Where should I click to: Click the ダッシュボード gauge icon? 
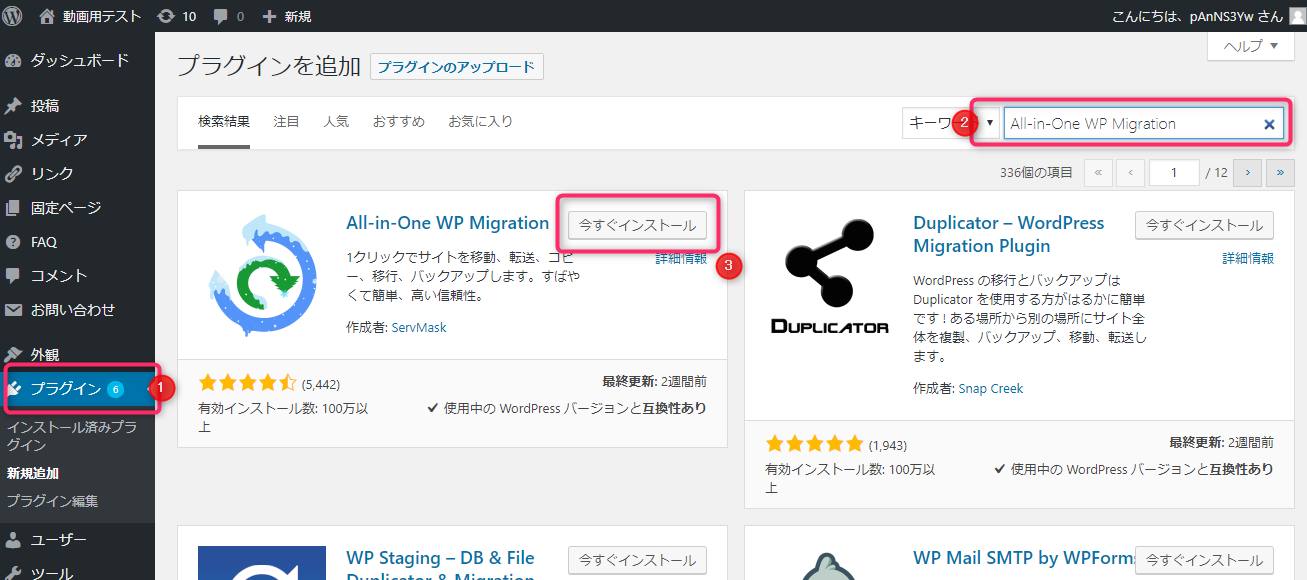pyautogui.click(x=13, y=61)
